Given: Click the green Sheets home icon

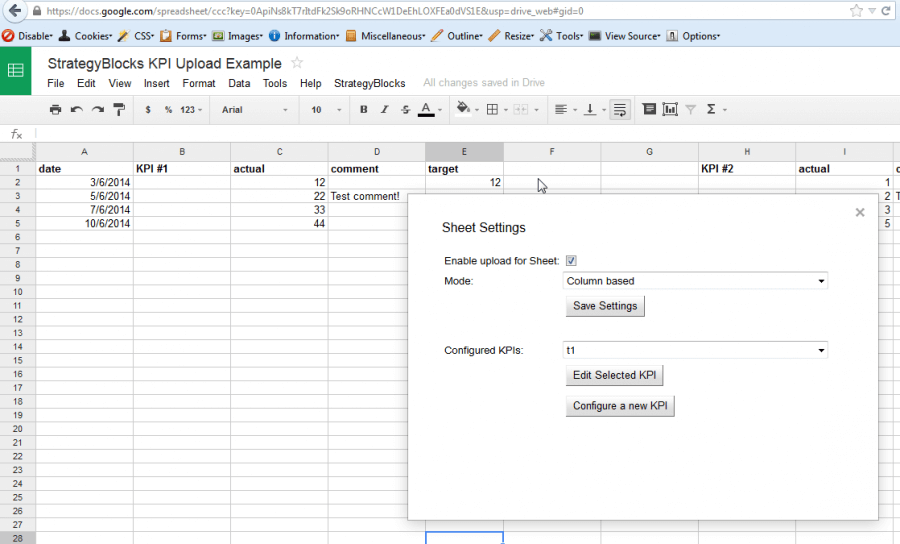Looking at the screenshot, I should click(15, 71).
